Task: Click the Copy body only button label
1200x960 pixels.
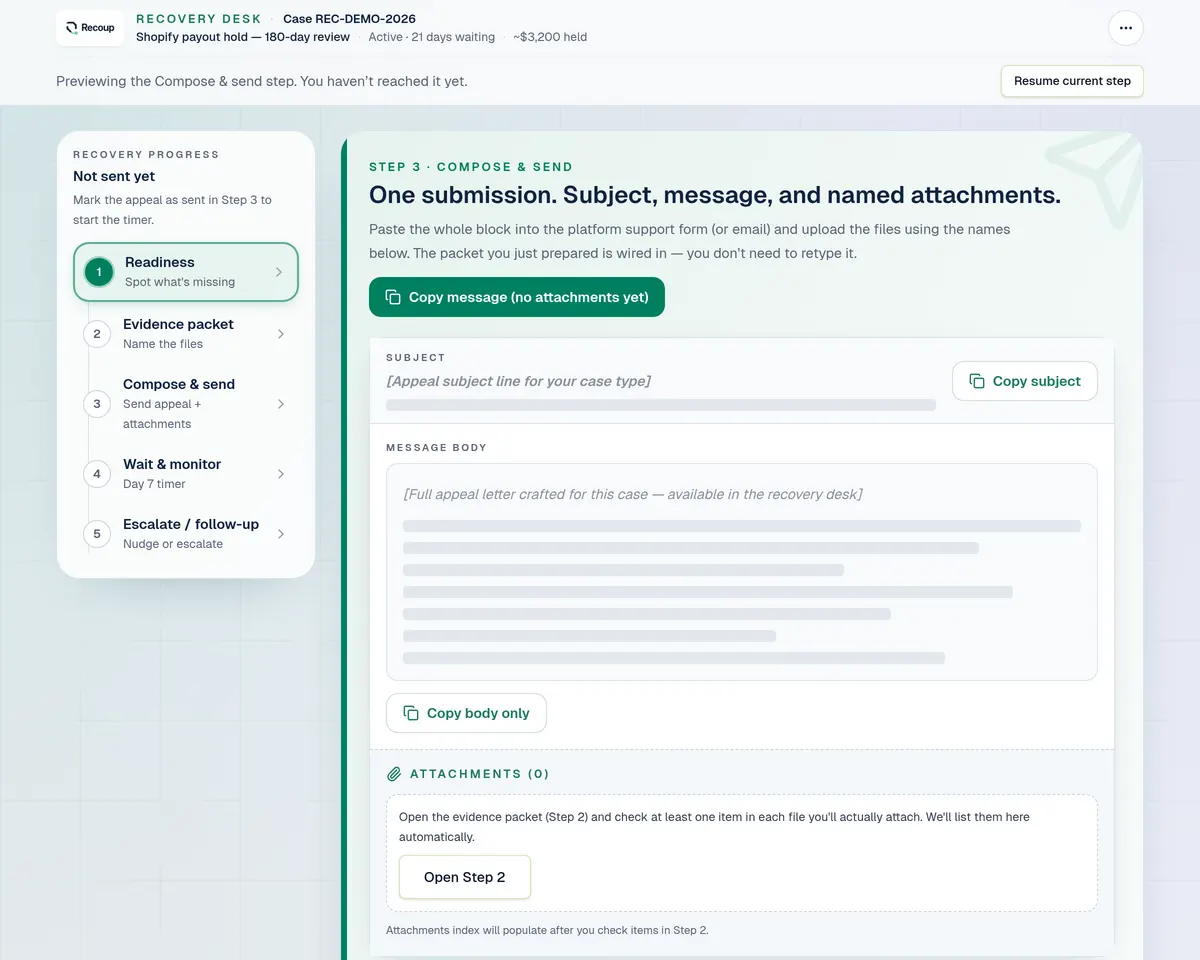Action: click(478, 713)
